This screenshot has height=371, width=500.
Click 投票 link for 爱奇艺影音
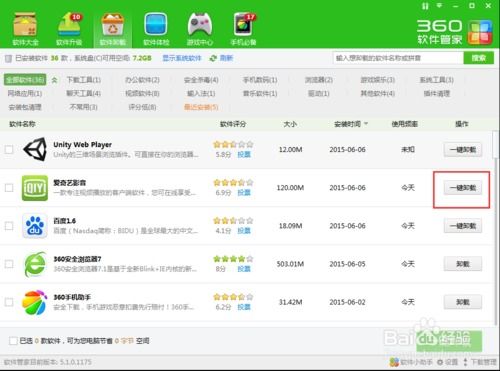[244, 193]
